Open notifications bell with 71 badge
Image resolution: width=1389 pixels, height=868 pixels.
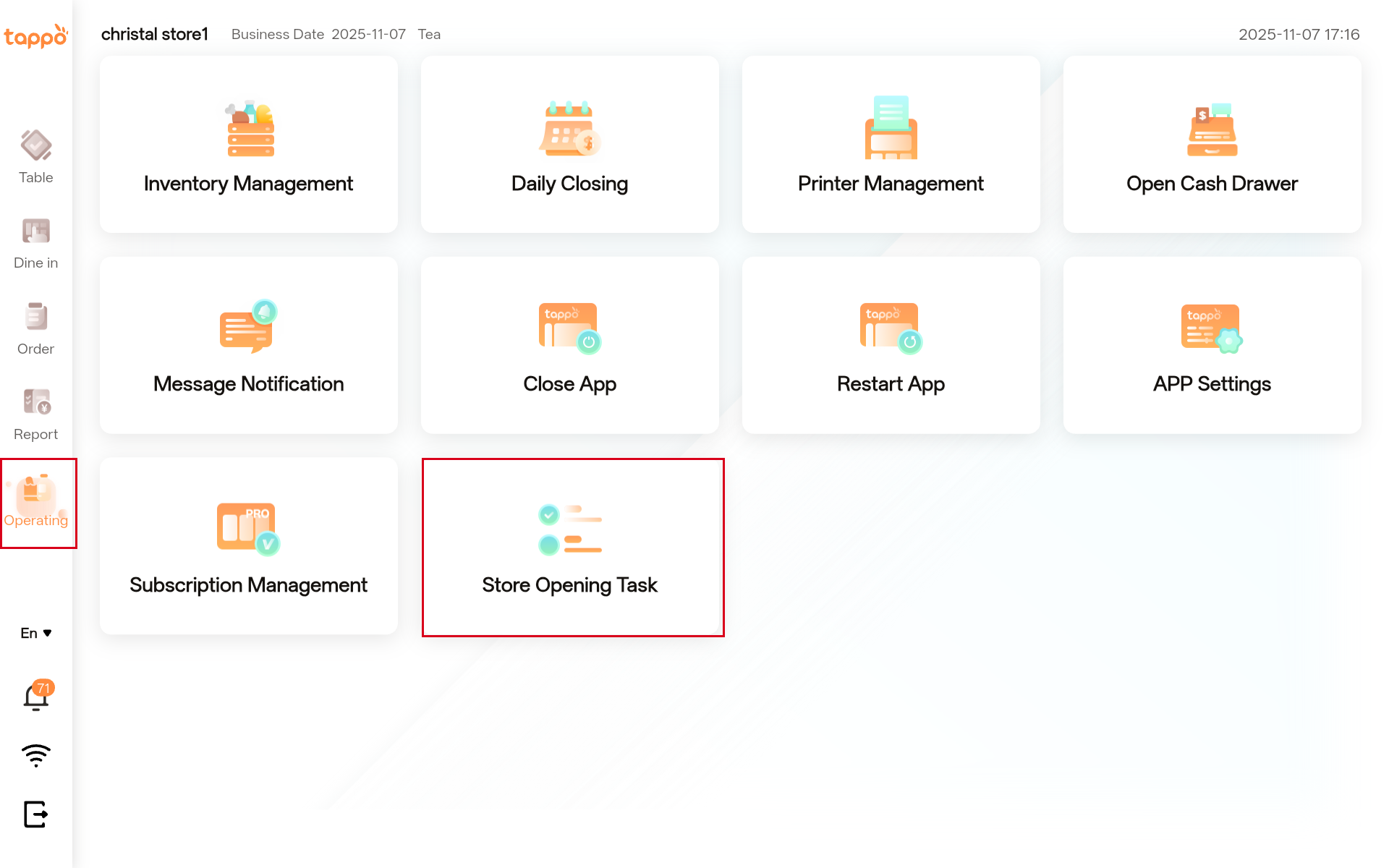coord(36,697)
